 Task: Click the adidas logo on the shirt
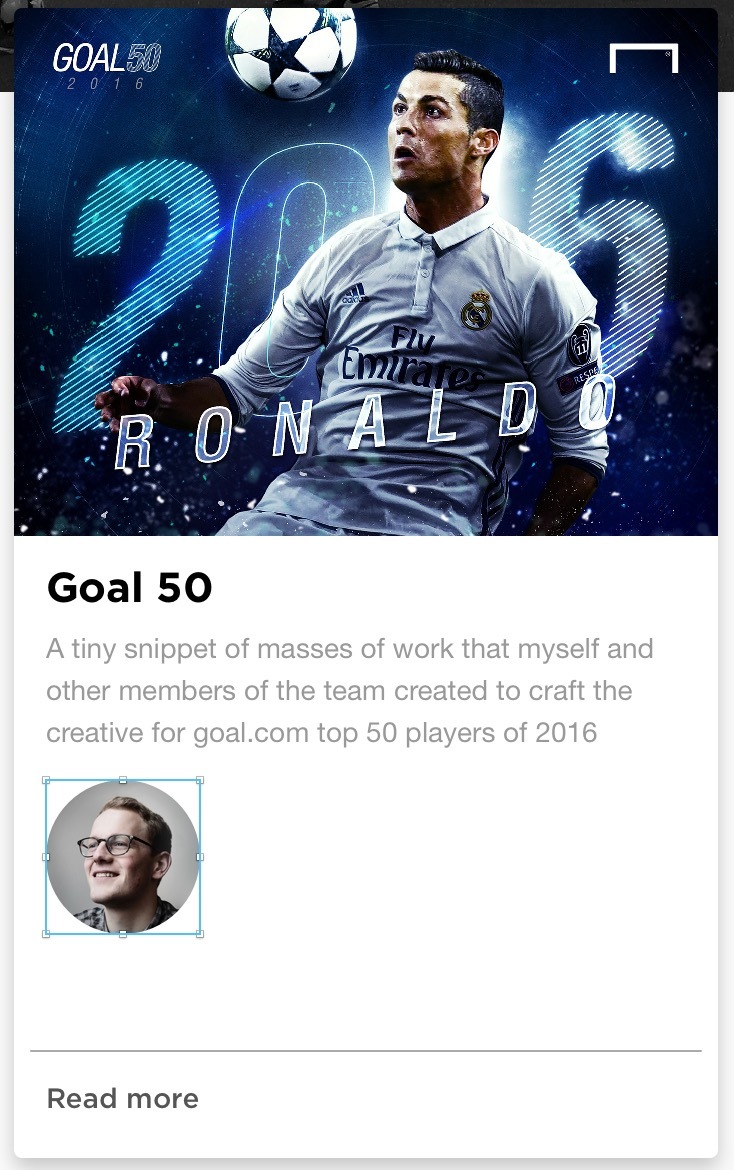coord(354,293)
